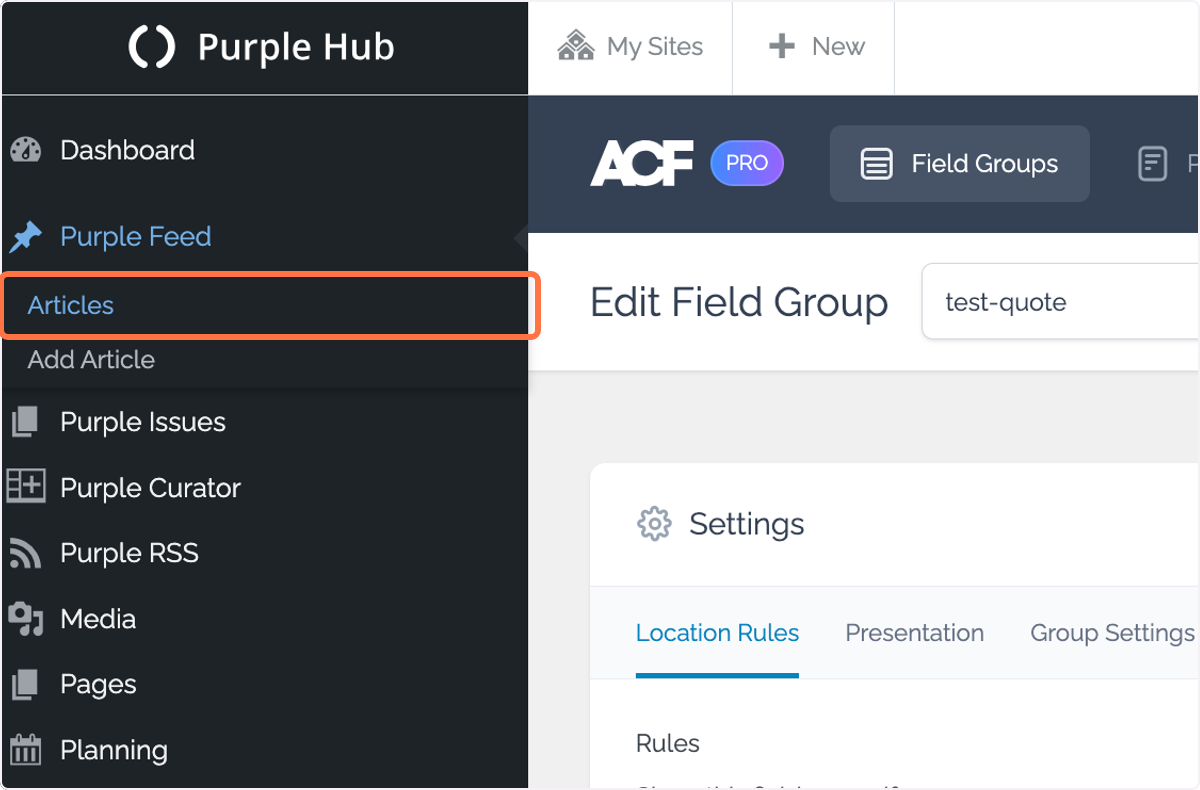
Task: Select Add Article in sidebar
Action: click(91, 360)
